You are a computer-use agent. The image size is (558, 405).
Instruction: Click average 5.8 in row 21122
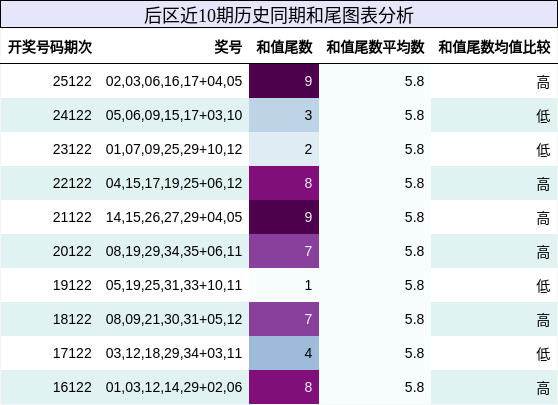[414, 217]
